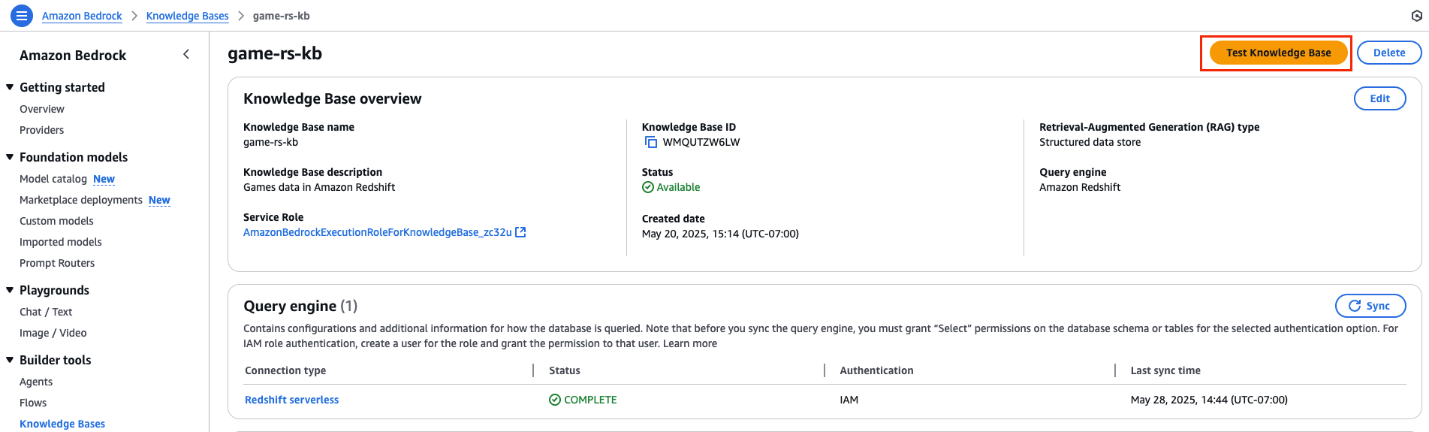Click the game-rs-kb page title
The height and width of the screenshot is (432, 1429).
point(275,53)
